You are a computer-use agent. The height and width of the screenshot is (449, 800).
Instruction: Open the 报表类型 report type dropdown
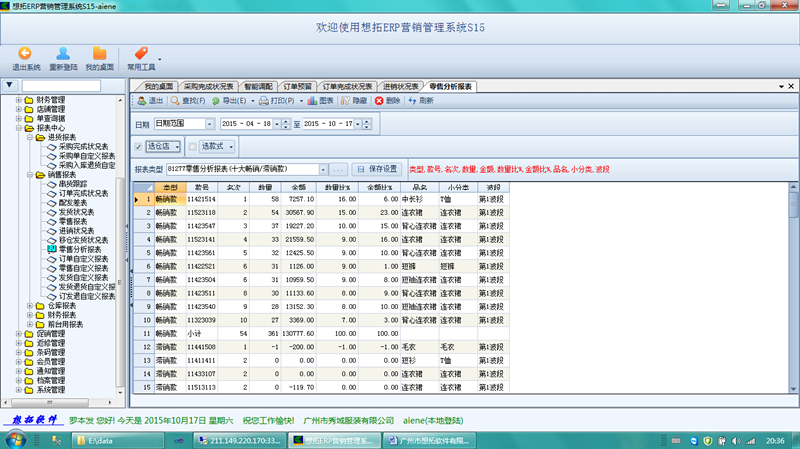point(323,169)
